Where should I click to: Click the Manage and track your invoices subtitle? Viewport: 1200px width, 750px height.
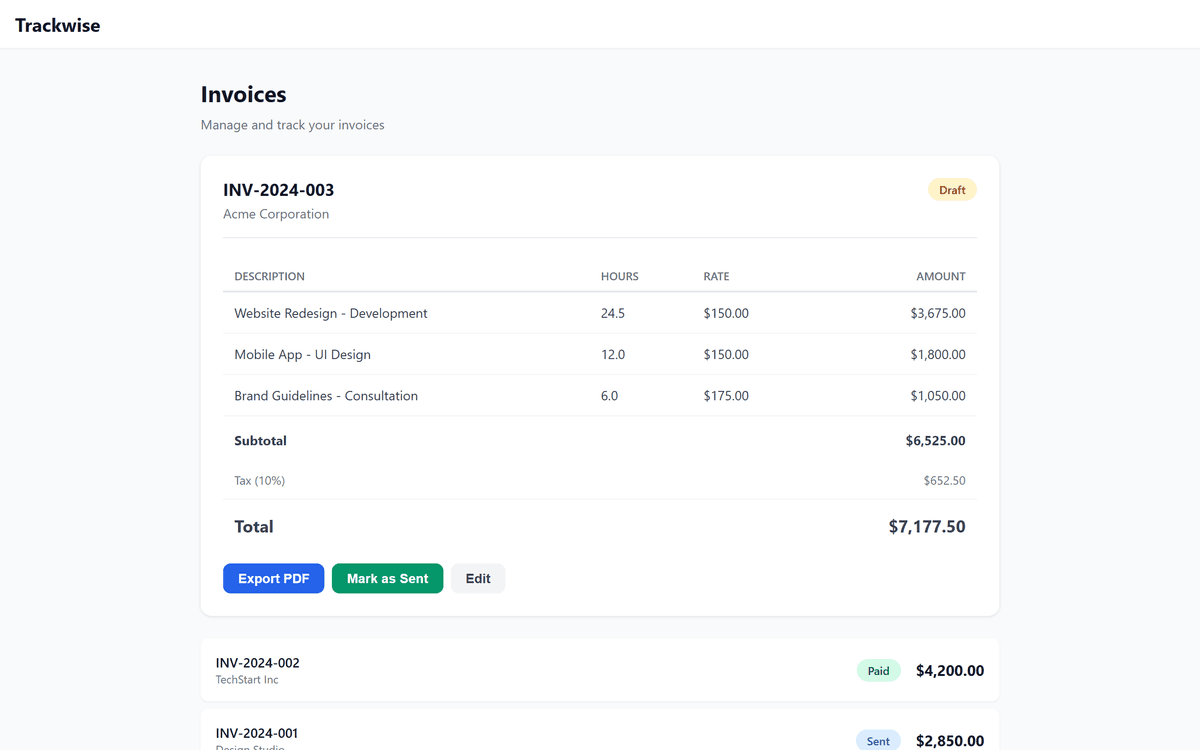pos(293,125)
